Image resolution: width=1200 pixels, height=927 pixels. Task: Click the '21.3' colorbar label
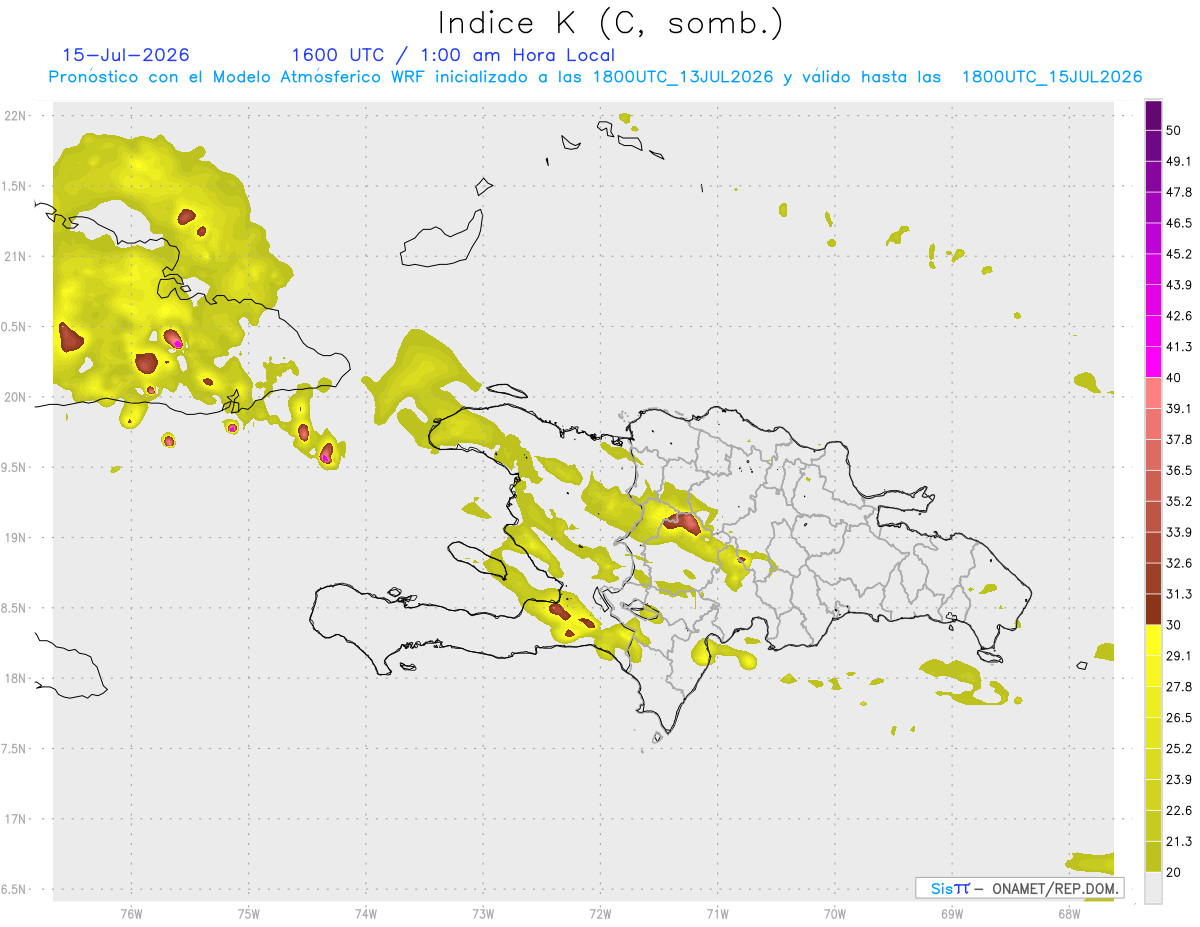coord(1179,842)
